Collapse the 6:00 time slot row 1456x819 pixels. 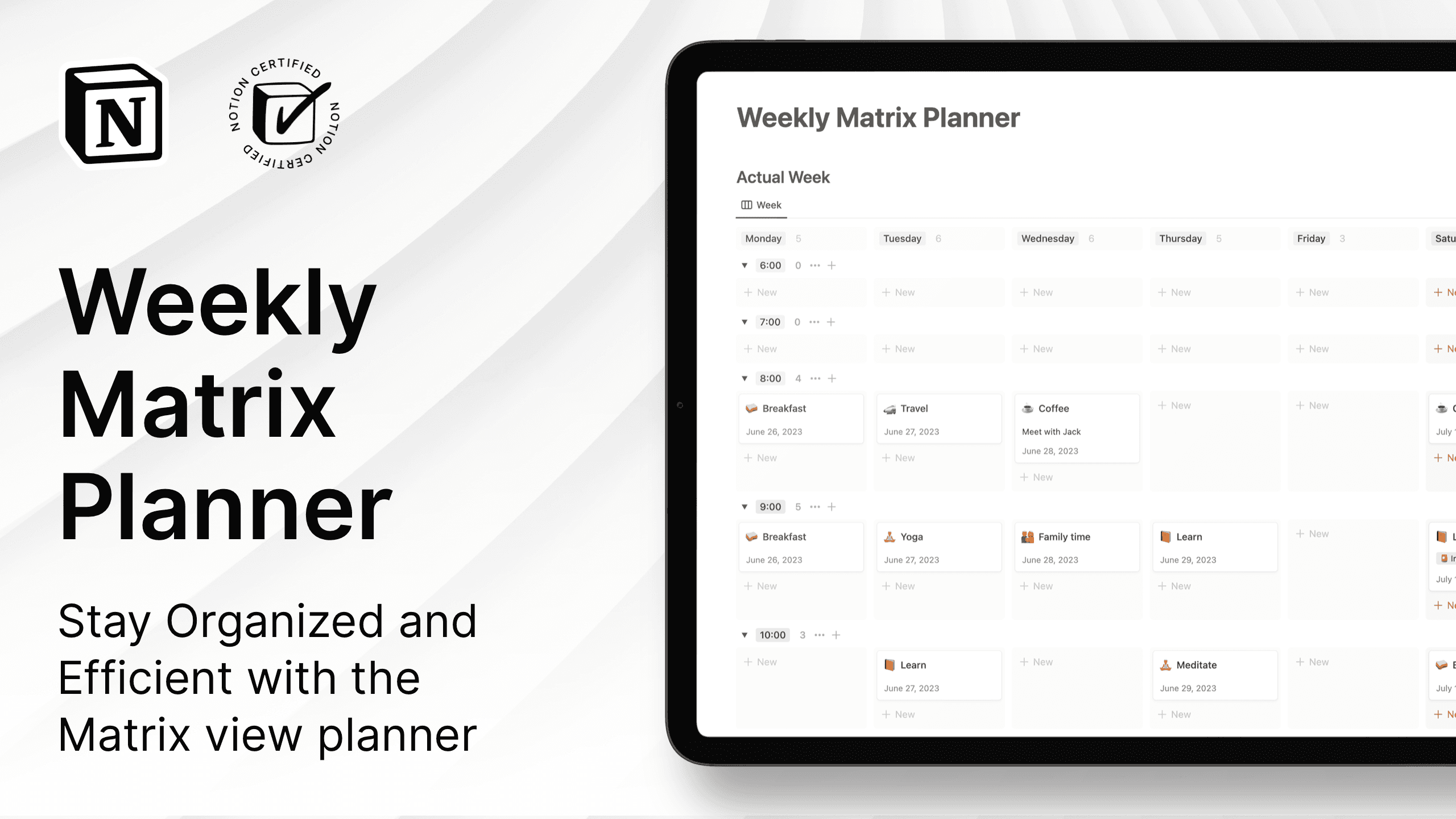[x=745, y=265]
